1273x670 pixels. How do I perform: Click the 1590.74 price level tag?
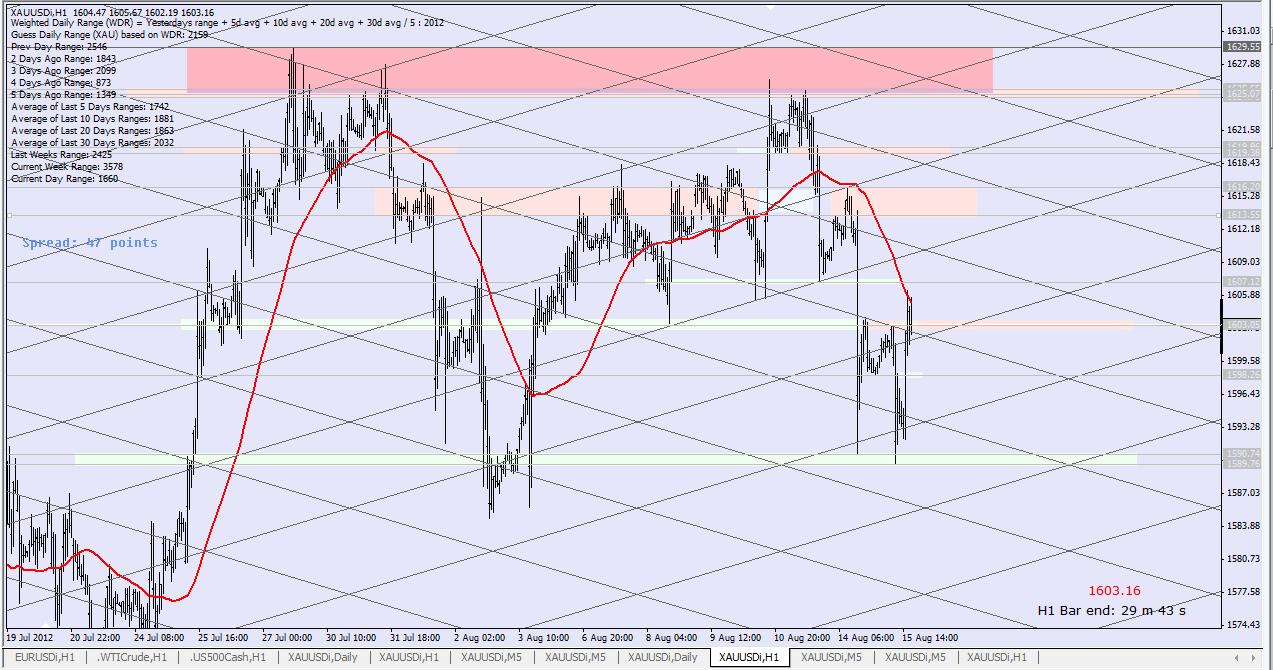[1242, 453]
